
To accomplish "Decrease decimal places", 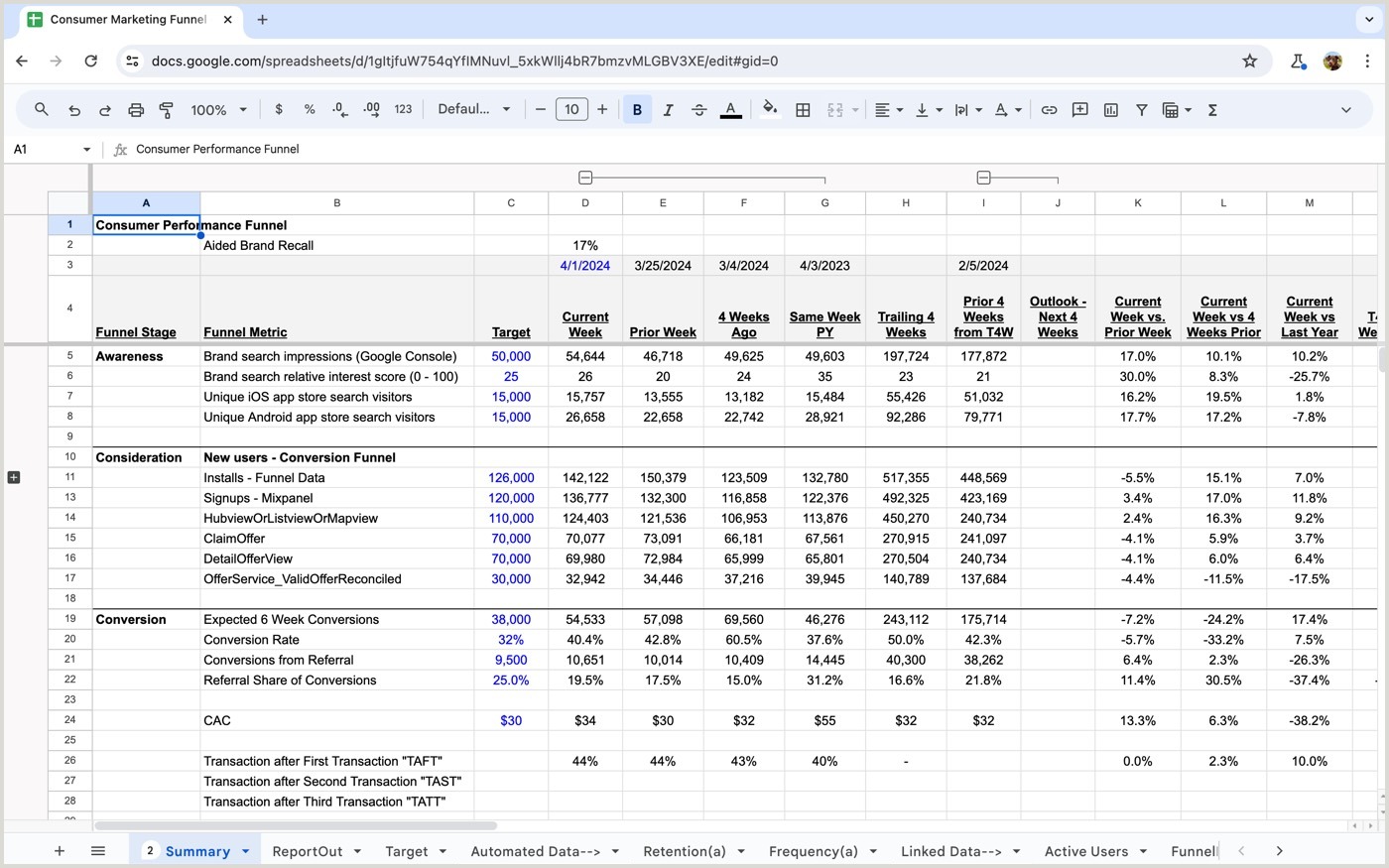I will [x=340, y=109].
